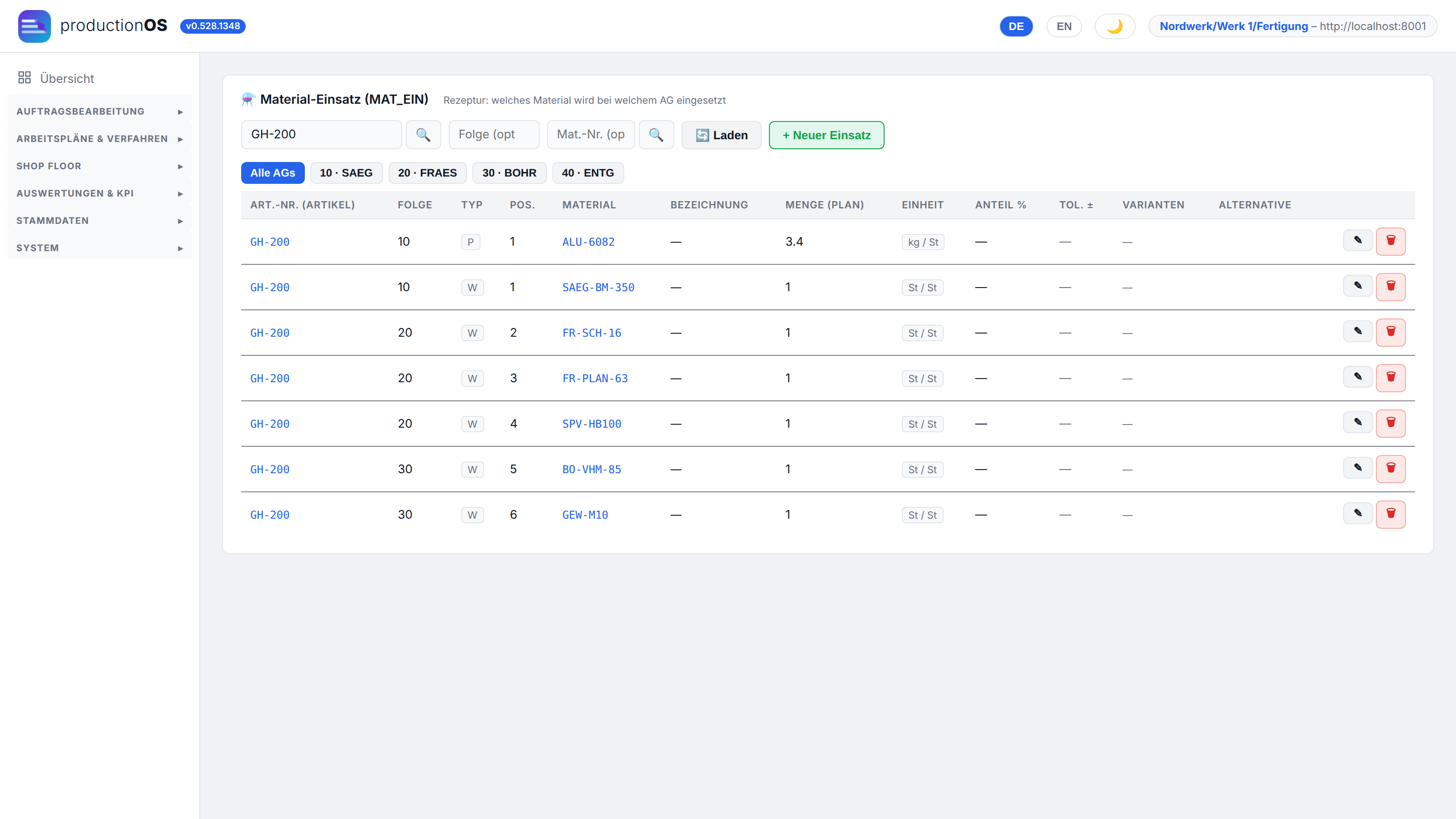Filter by 20 · FRAES operation
The width and height of the screenshot is (1456, 819).
click(427, 173)
